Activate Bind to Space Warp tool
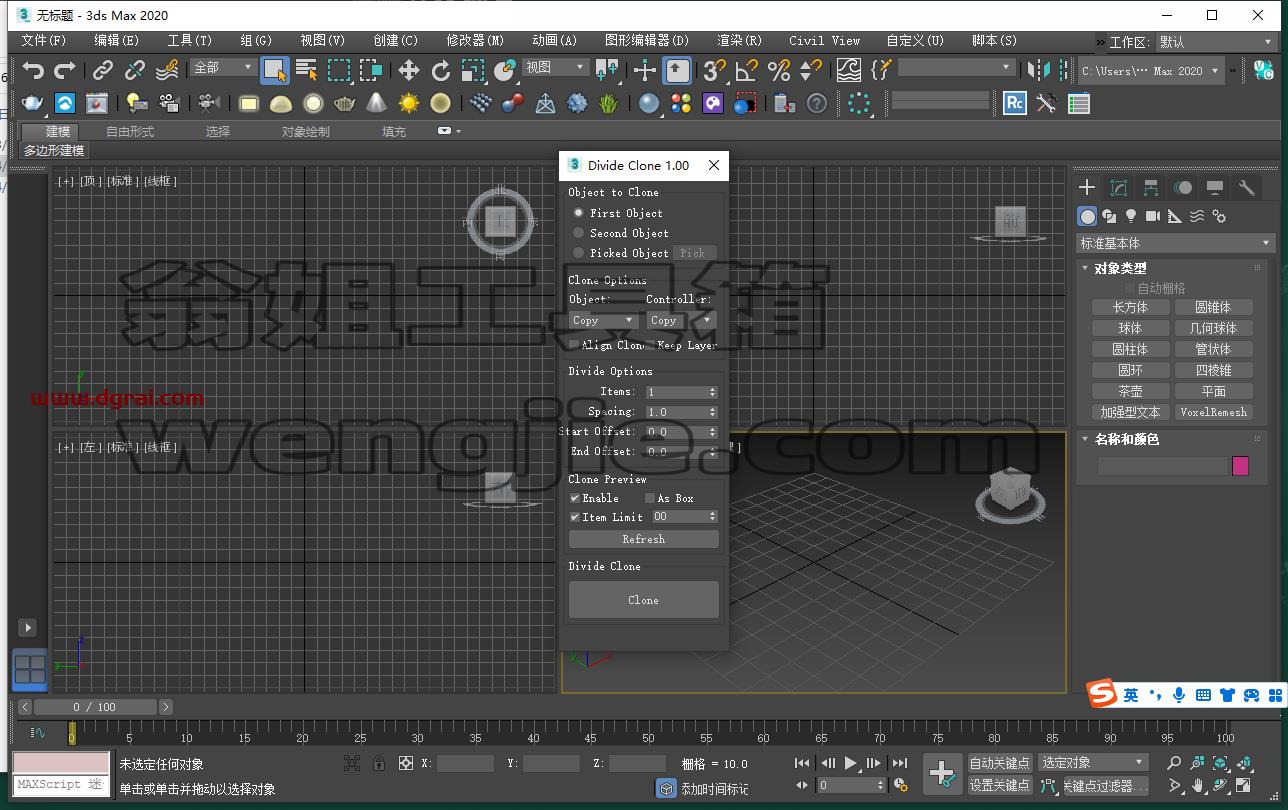1288x810 pixels. click(x=168, y=70)
